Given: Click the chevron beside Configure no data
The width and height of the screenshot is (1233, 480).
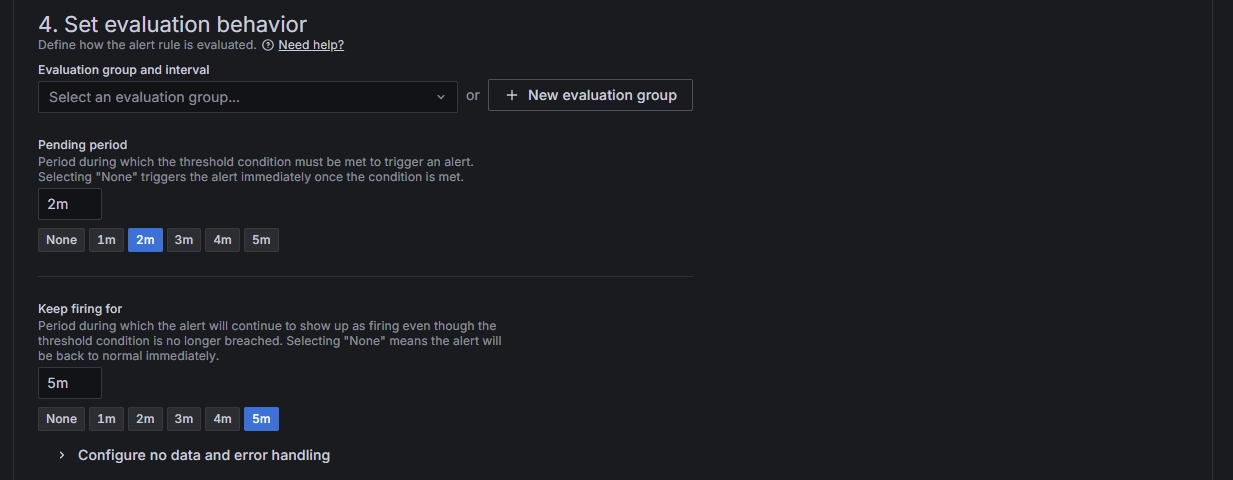Looking at the screenshot, I should pyautogui.click(x=62, y=455).
